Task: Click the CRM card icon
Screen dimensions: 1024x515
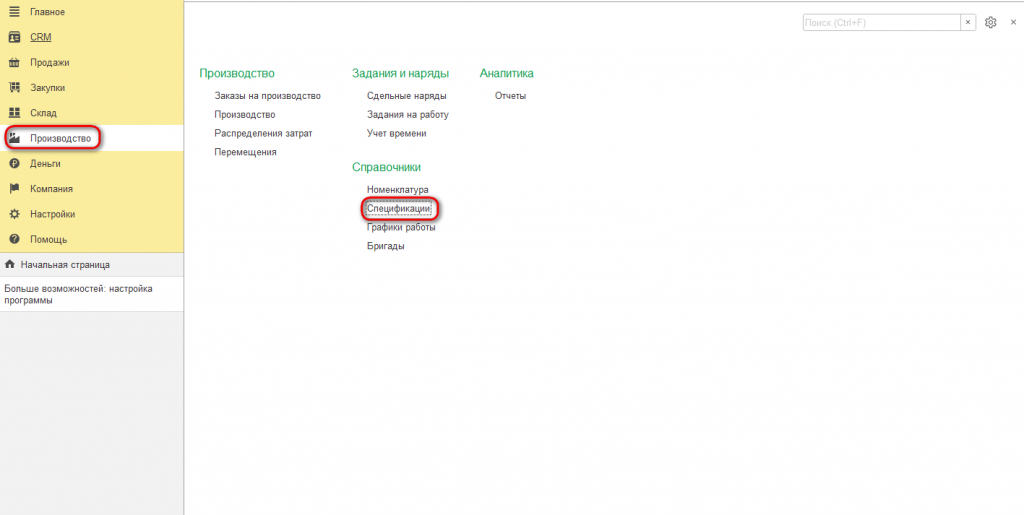Action: 14,37
